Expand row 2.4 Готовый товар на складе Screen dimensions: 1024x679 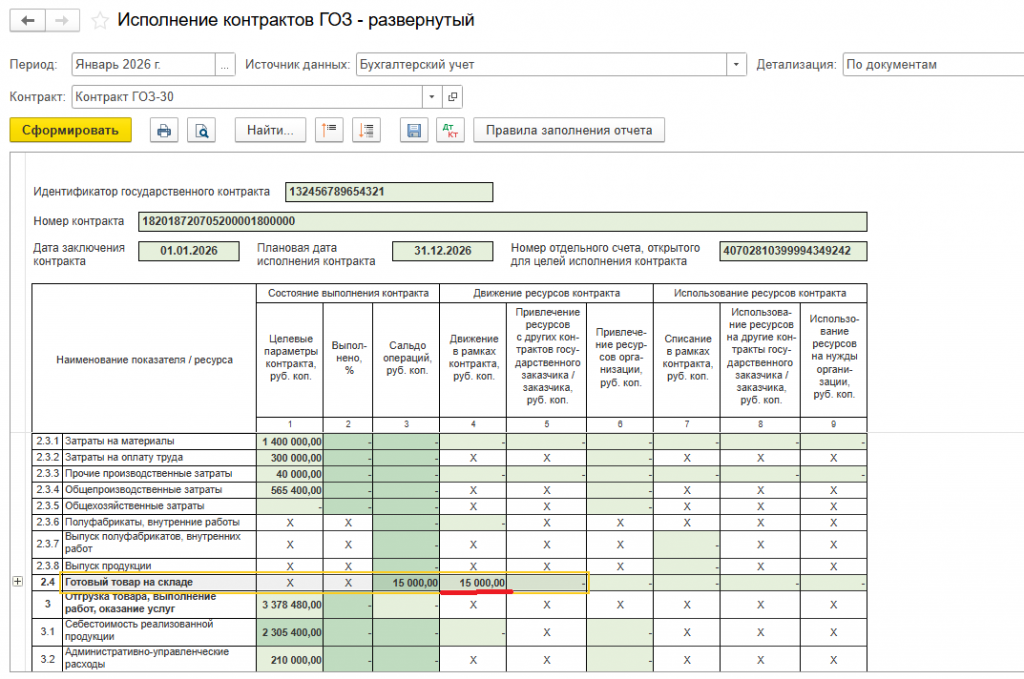18,581
